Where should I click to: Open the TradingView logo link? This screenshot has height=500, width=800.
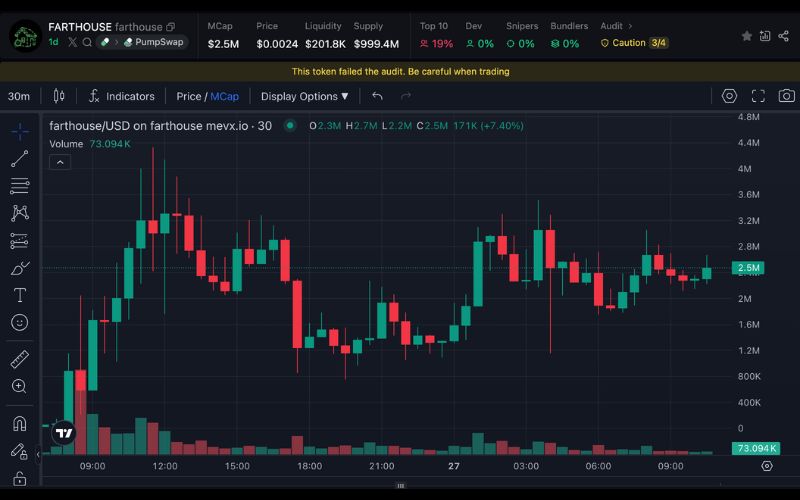(x=64, y=433)
